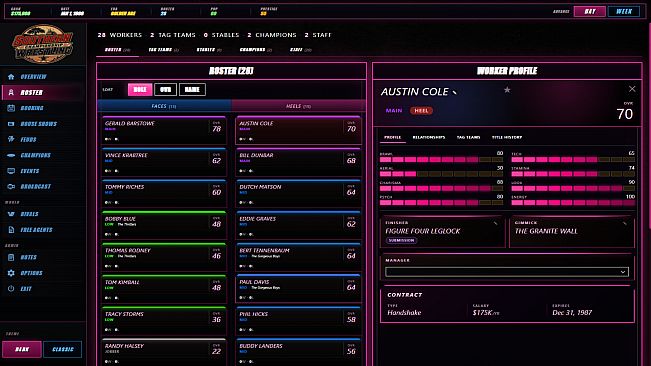Image resolution: width=651 pixels, height=366 pixels.
Task: Open the Overview home icon
Action: (x=11, y=77)
